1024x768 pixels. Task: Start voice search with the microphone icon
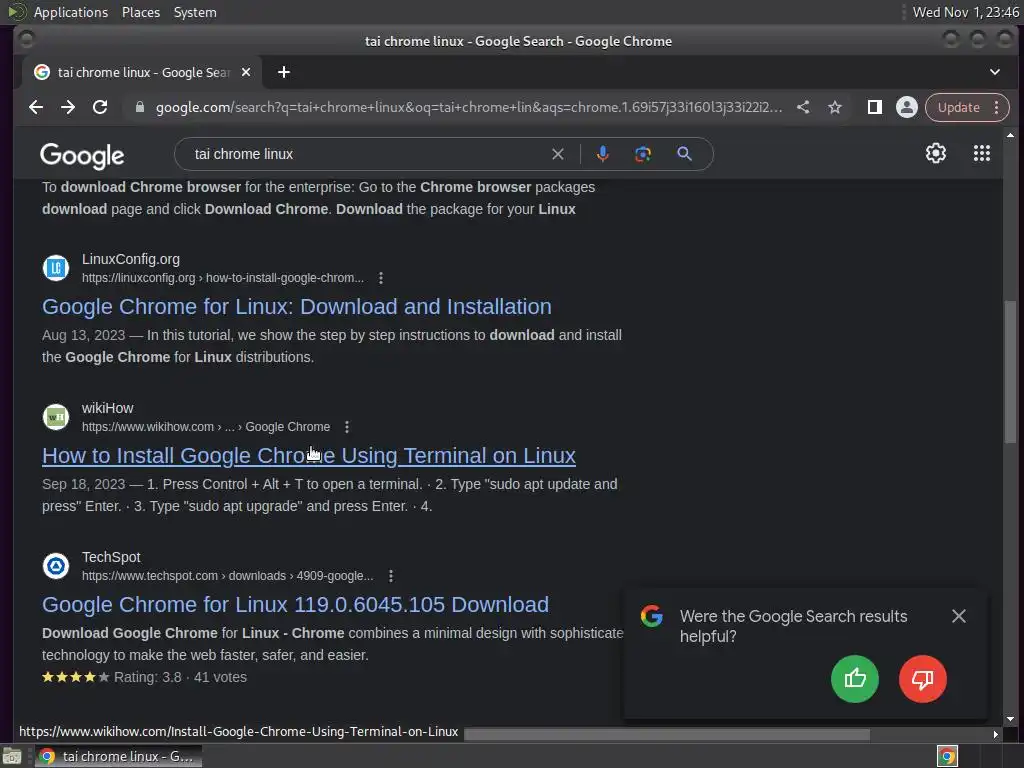click(603, 154)
